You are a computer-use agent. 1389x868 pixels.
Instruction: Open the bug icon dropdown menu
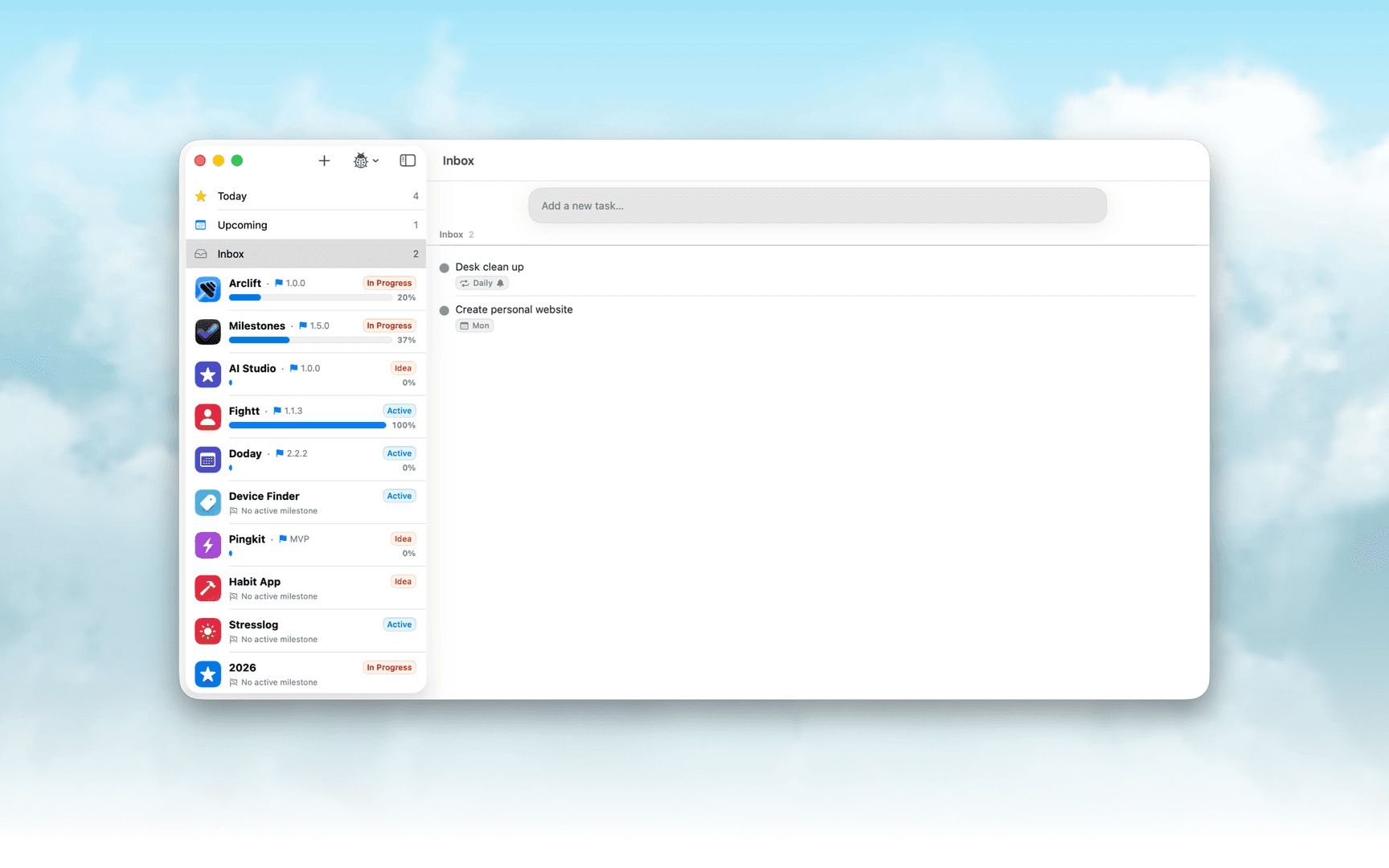366,161
